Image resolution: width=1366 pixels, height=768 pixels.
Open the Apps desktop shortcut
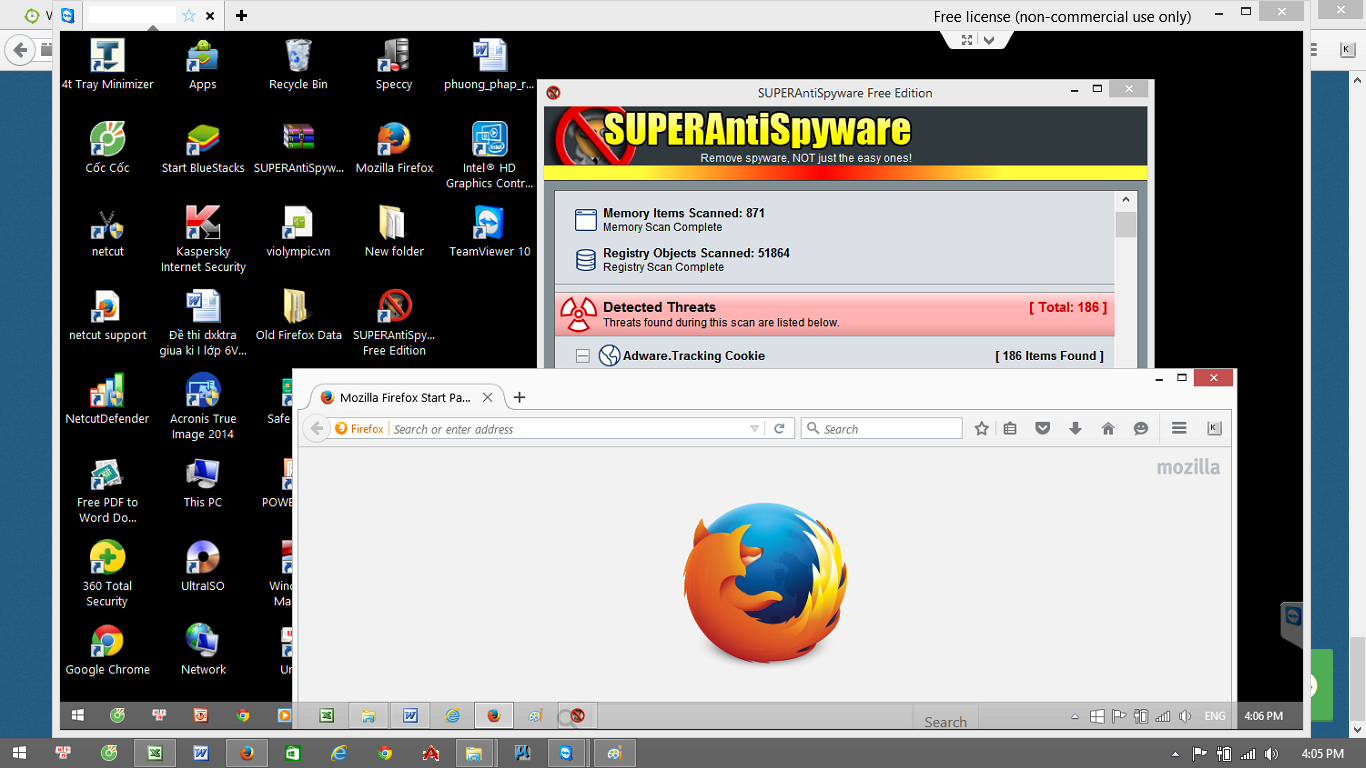point(203,64)
